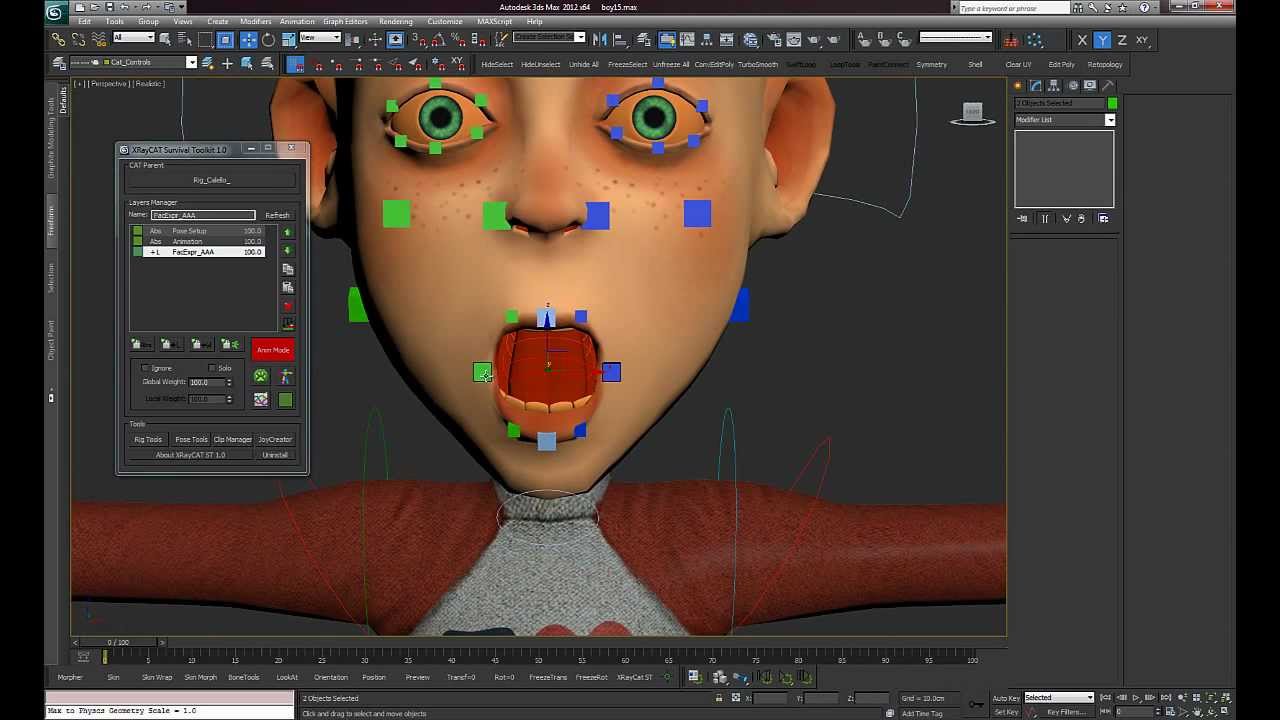Click the Help question mark icon
The image size is (1280, 720).
click(1145, 7)
